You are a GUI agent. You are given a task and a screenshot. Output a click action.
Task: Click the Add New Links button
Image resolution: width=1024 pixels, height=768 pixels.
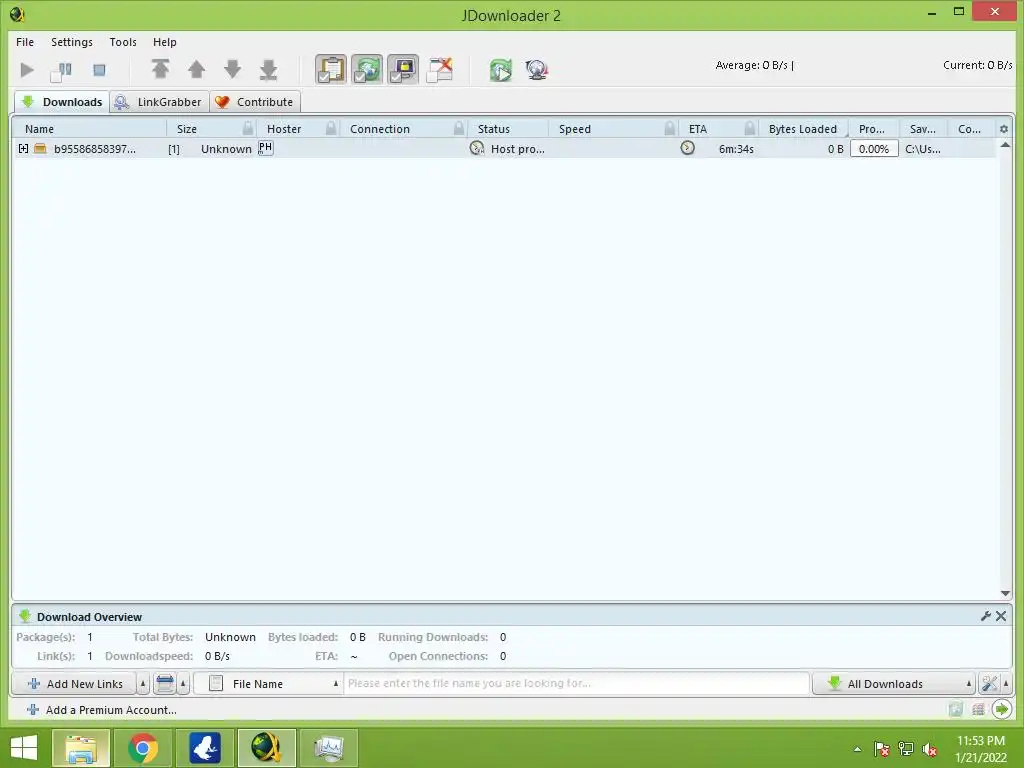point(74,684)
